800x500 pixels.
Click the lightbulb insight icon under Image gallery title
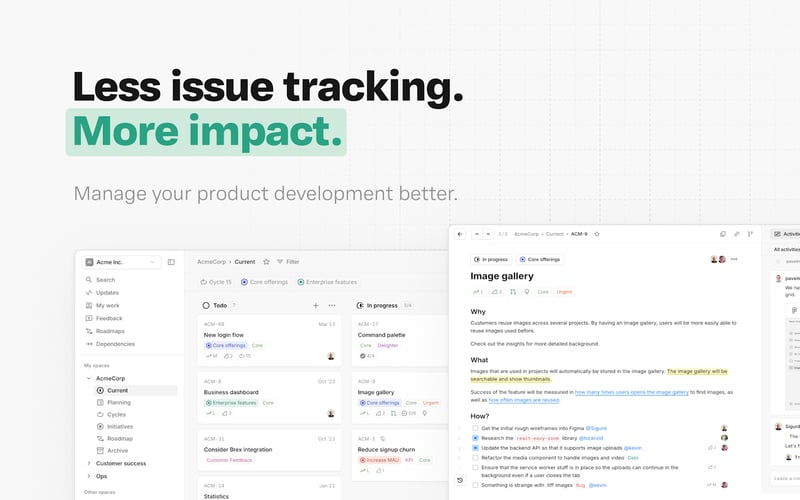[527, 292]
